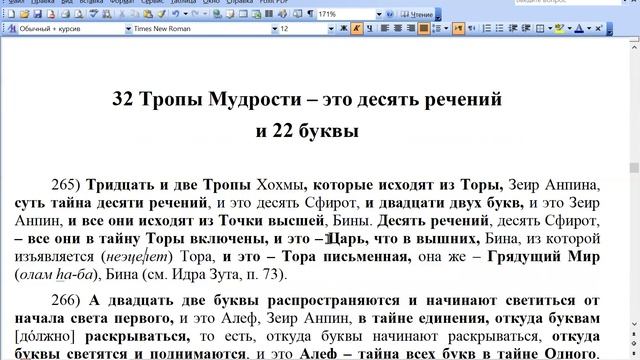Click the vertical scrollbar thumb
The image size is (640, 360).
click(634, 168)
